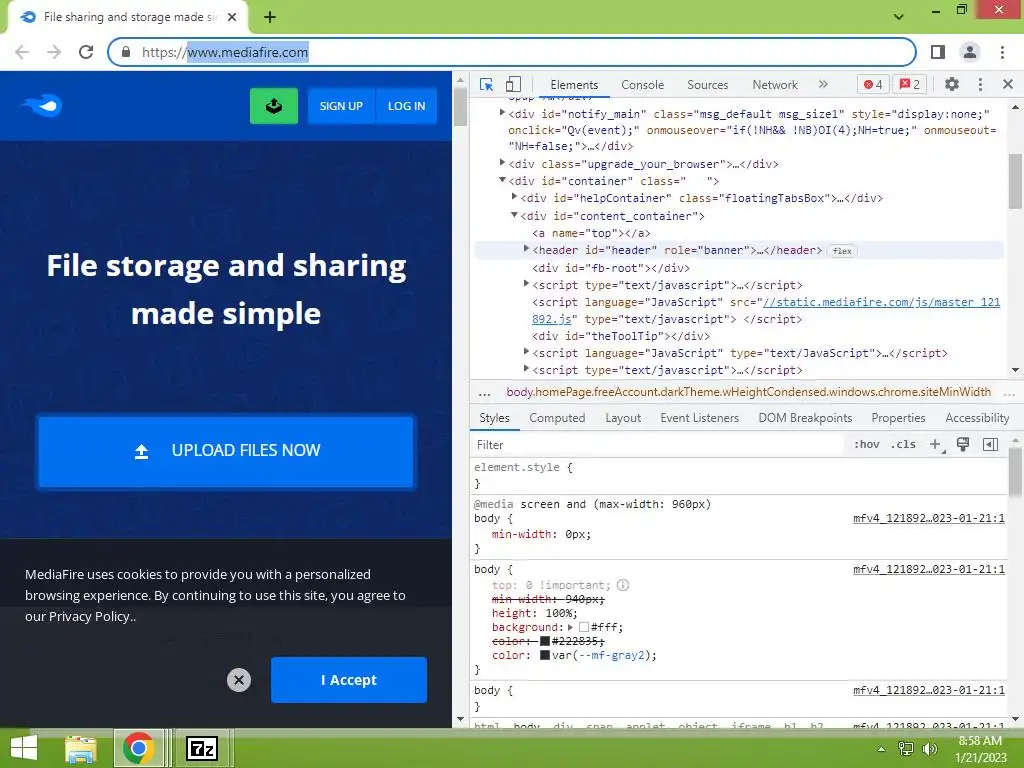The image size is (1024, 768).
Task: Accept cookies with I Accept button
Action: click(349, 680)
